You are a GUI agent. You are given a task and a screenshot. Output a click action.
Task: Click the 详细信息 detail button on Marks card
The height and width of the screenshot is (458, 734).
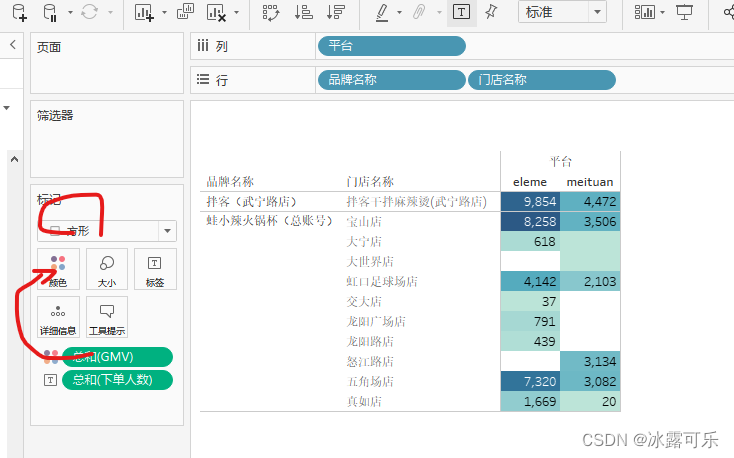(58, 317)
